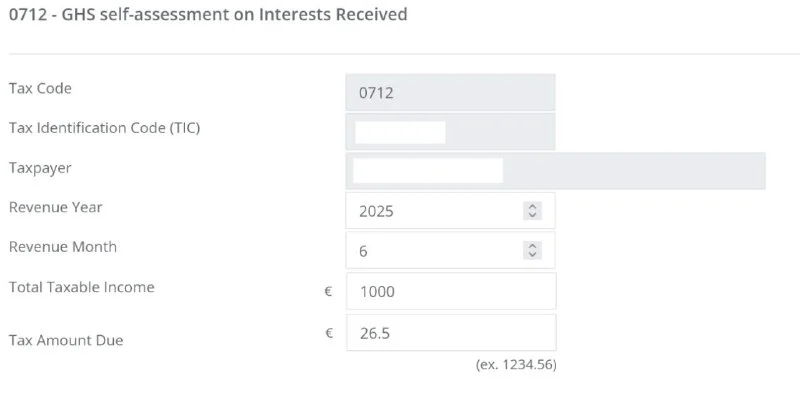The image size is (800, 409).
Task: Decrement Revenue Month with the down arrow
Action: coord(532,255)
